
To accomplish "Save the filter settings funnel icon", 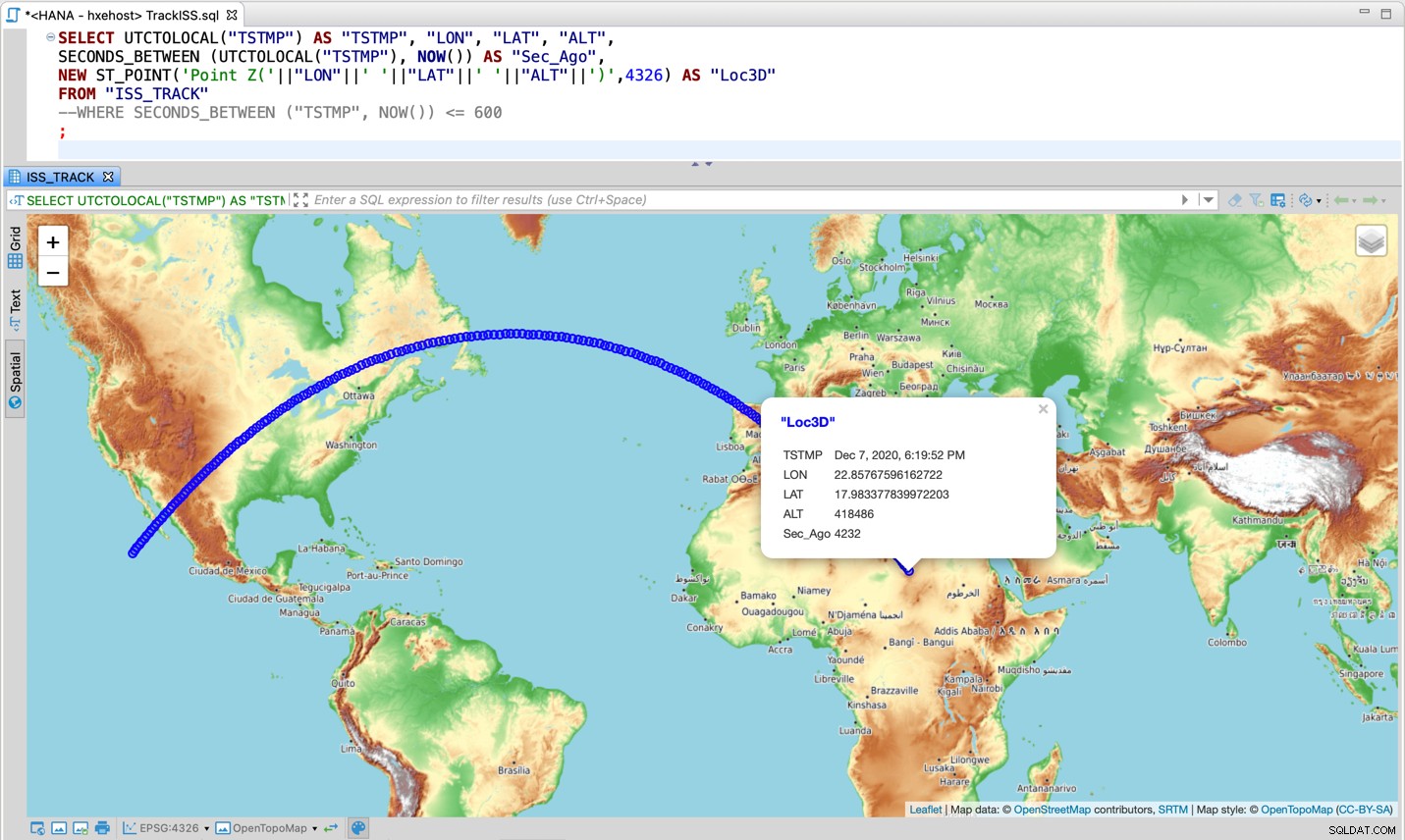I will (x=1257, y=200).
